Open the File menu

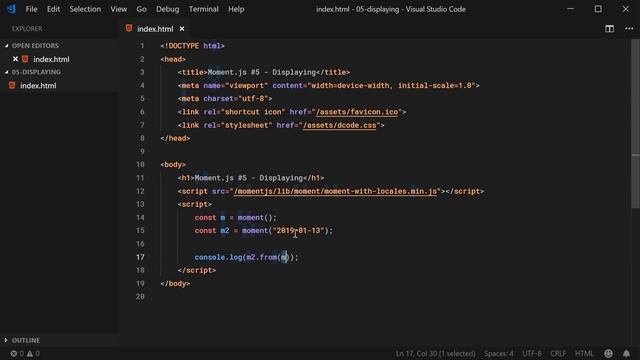pos(31,9)
